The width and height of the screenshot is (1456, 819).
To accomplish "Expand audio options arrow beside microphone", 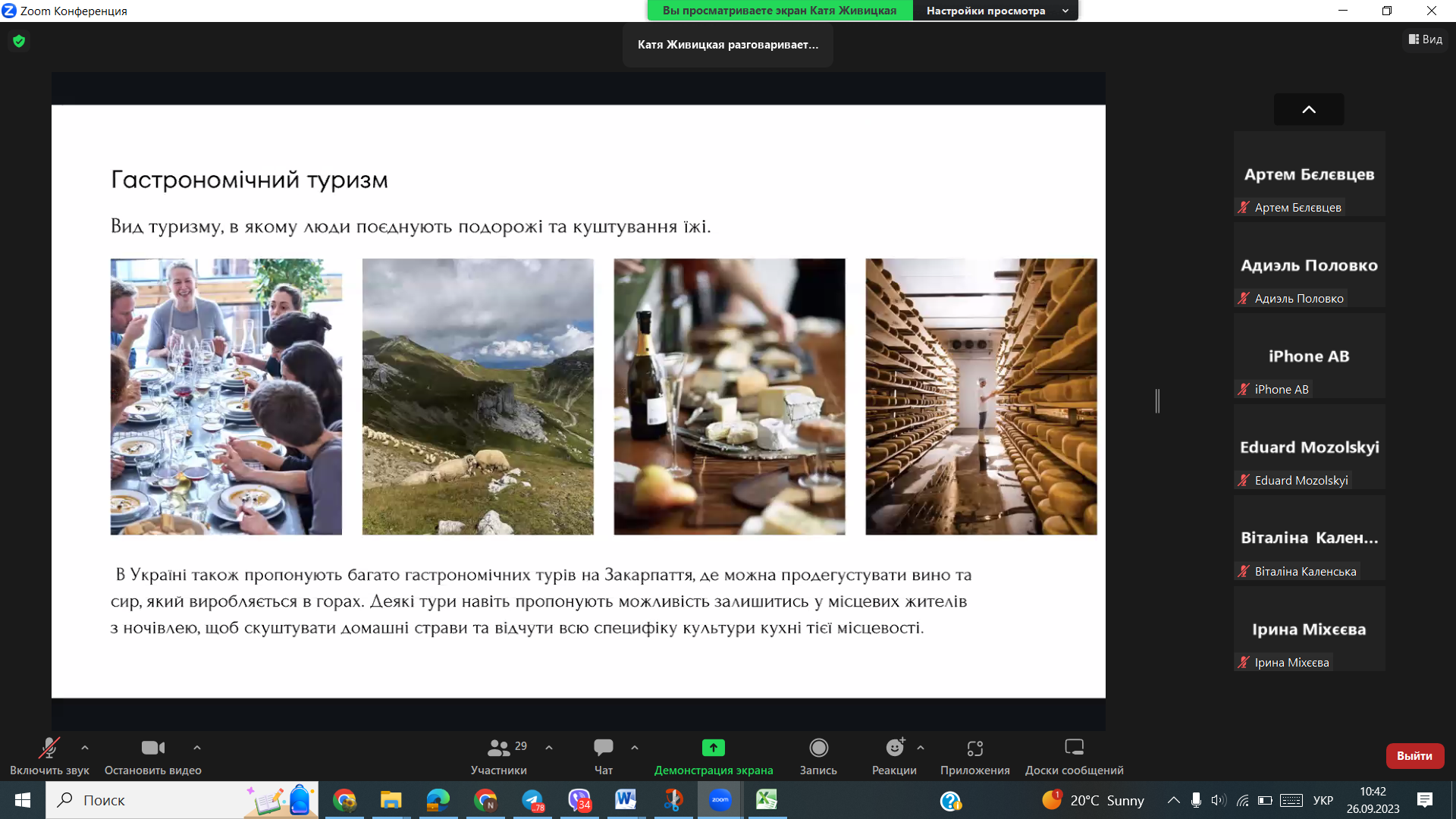I will 85,748.
